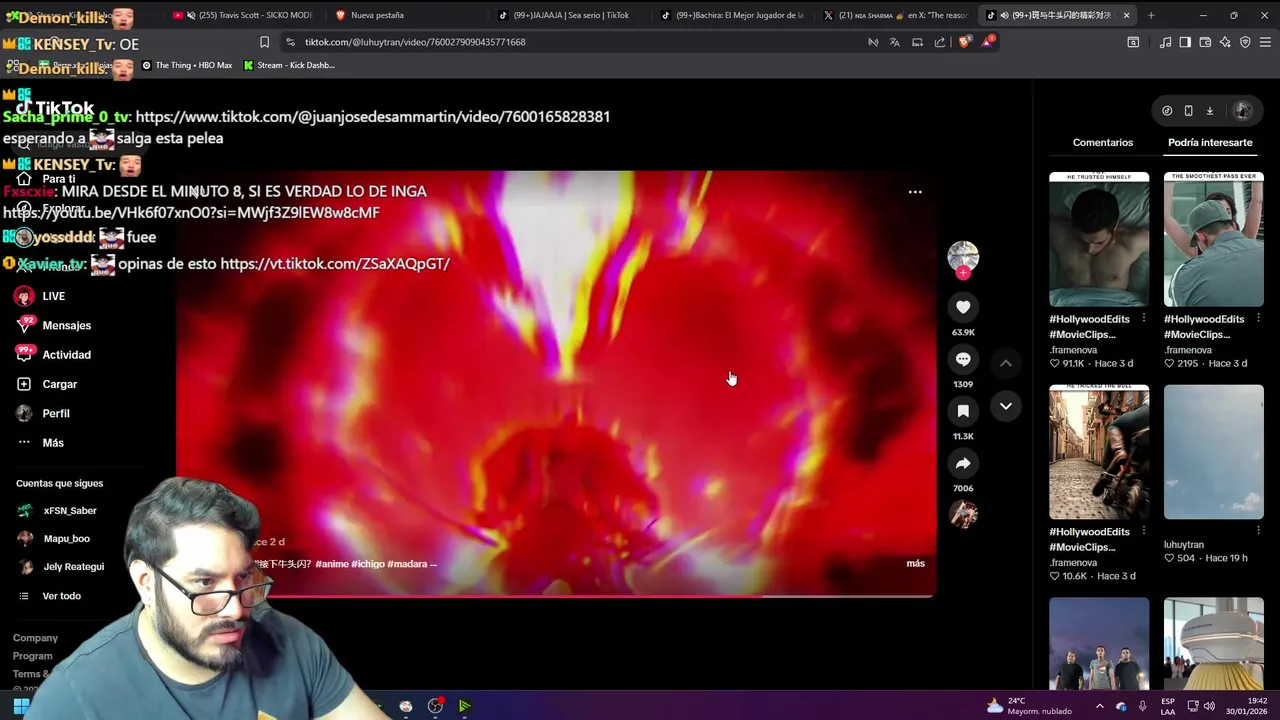Viewport: 1280px width, 720px height.
Task: Open the browser translate page icon
Action: click(x=895, y=42)
